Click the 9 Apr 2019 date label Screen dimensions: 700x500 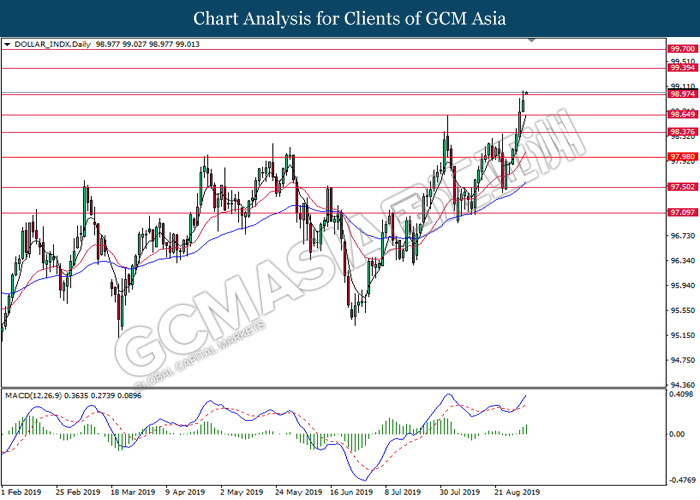point(185,492)
